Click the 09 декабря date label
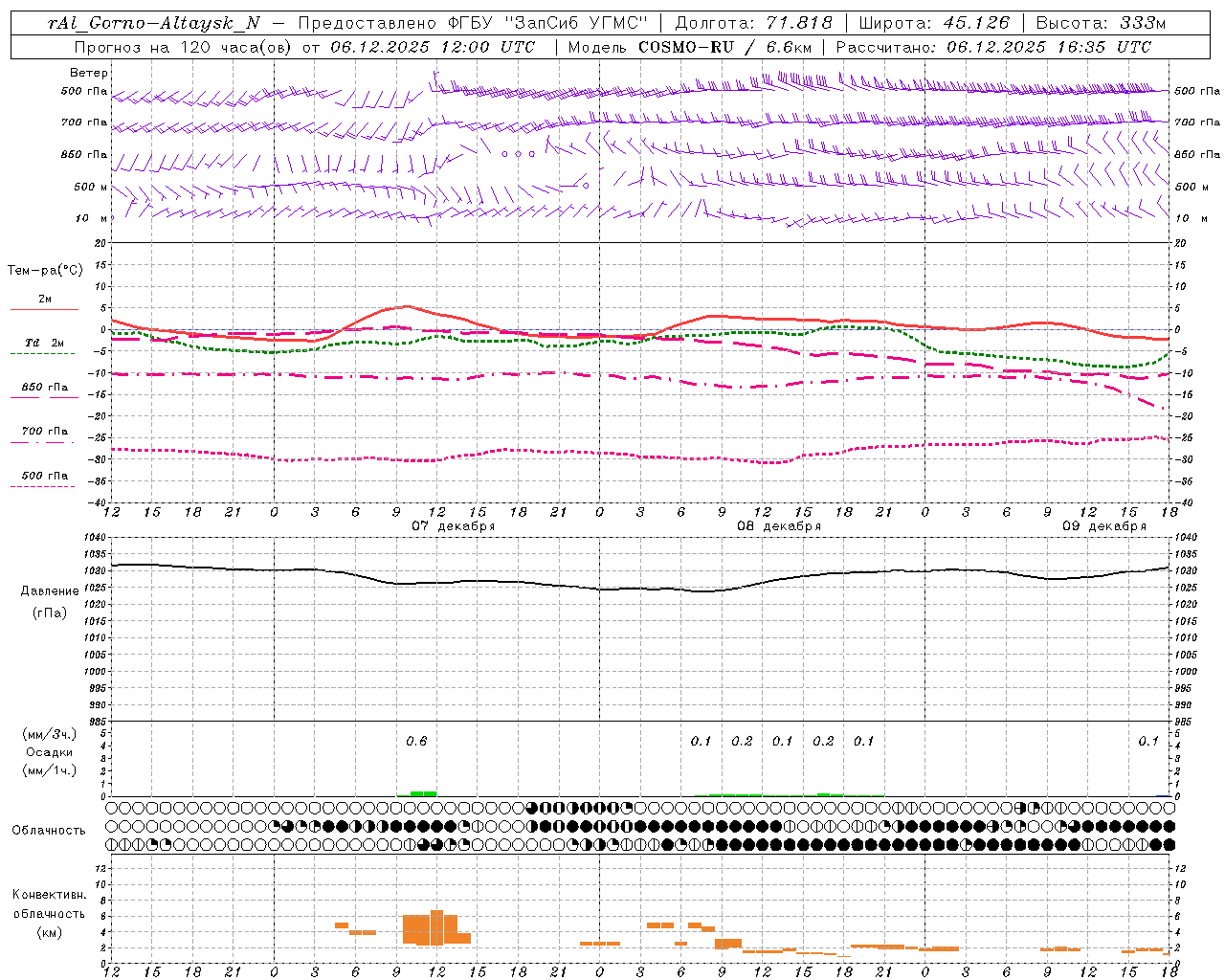This screenshot has height=980, width=1225. click(1104, 526)
